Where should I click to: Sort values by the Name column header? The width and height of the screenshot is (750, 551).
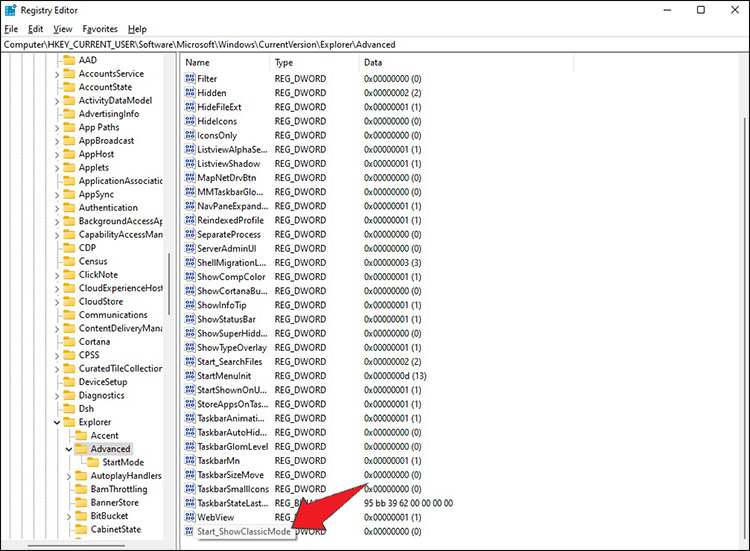pos(226,63)
